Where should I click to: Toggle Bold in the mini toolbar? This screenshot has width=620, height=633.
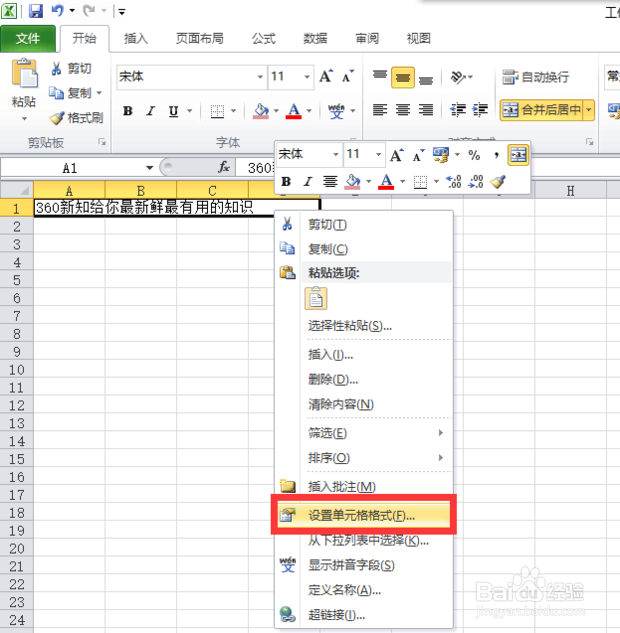click(x=286, y=182)
